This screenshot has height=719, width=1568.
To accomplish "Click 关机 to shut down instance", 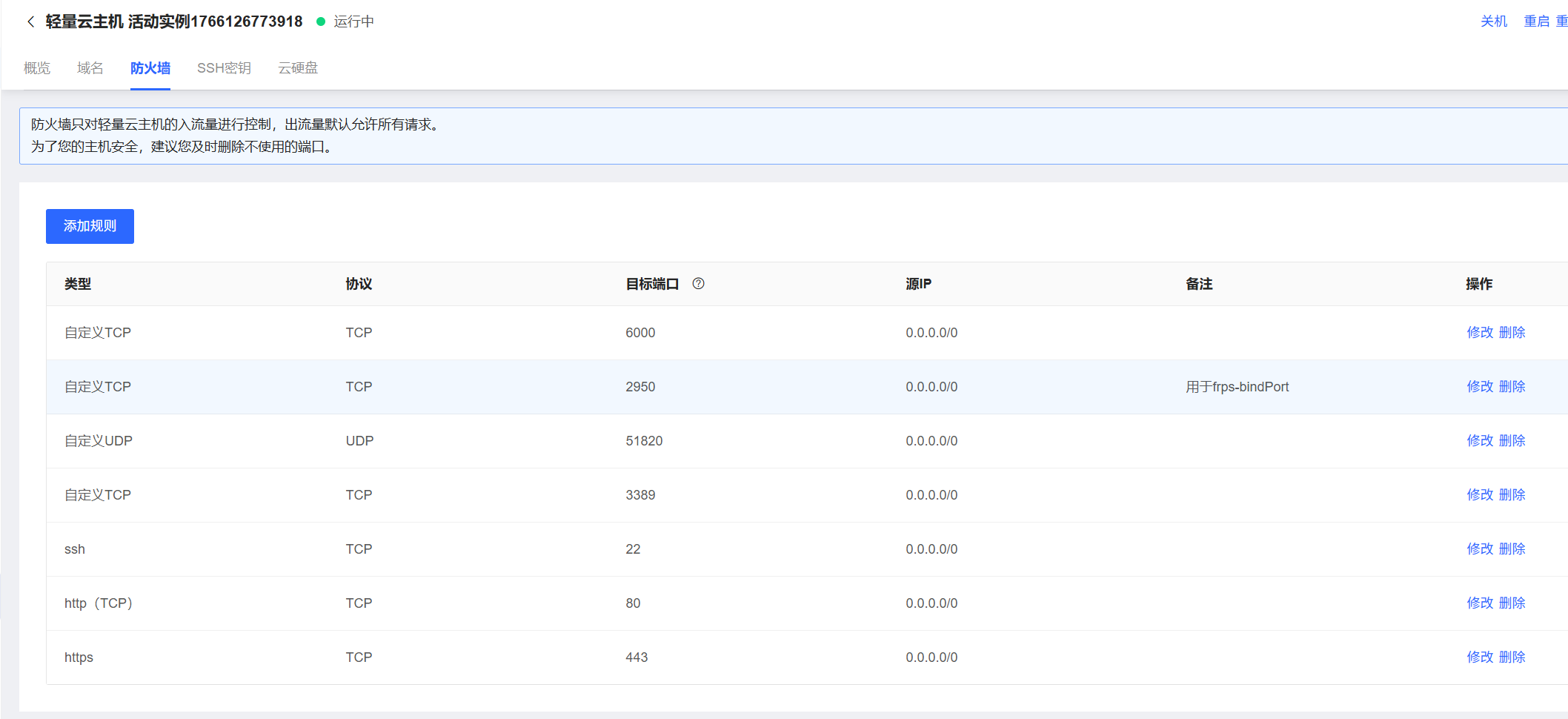I will pos(1493,21).
